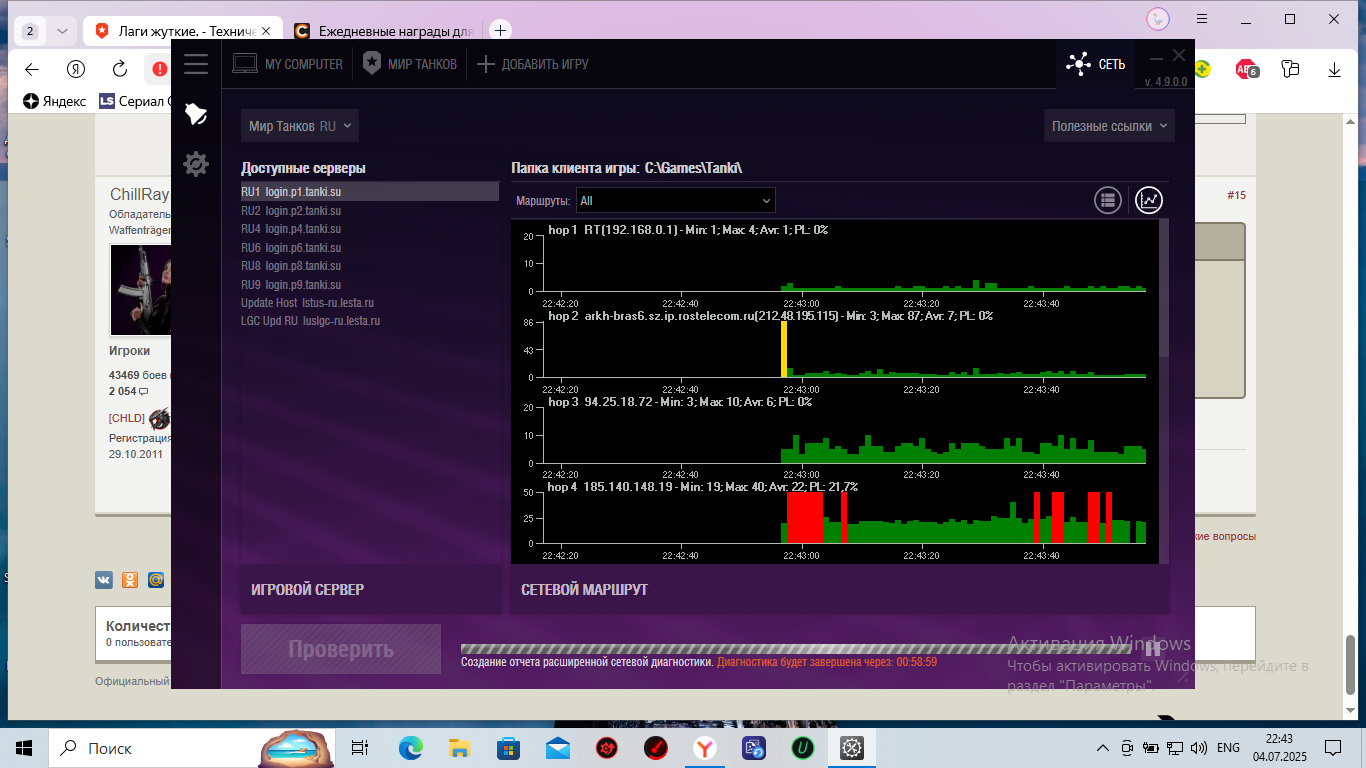Switch routes to list view icon
1366x768 pixels.
[1107, 200]
